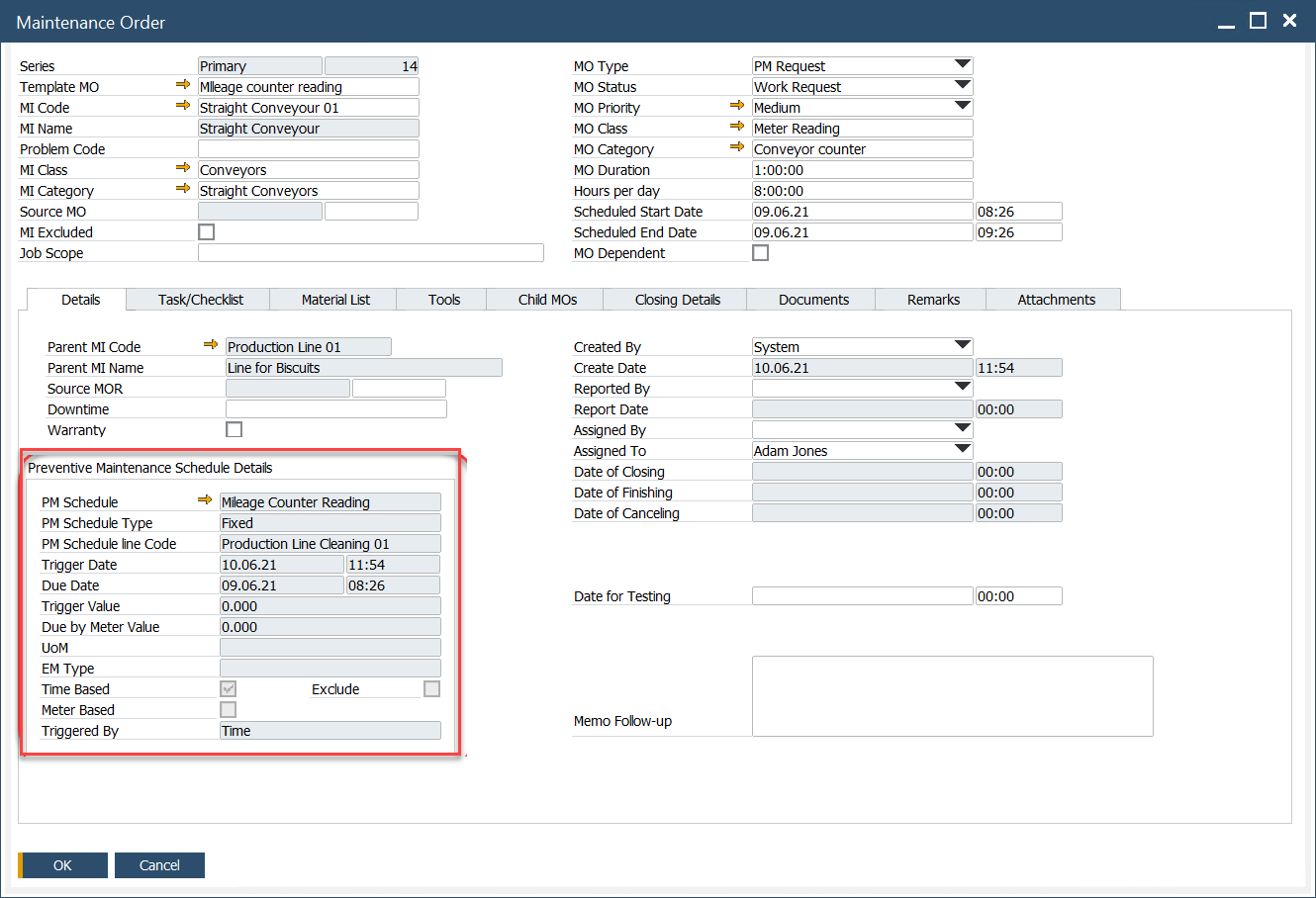Click the MO Priority link arrow
This screenshot has width=1316, height=898.
736,107
